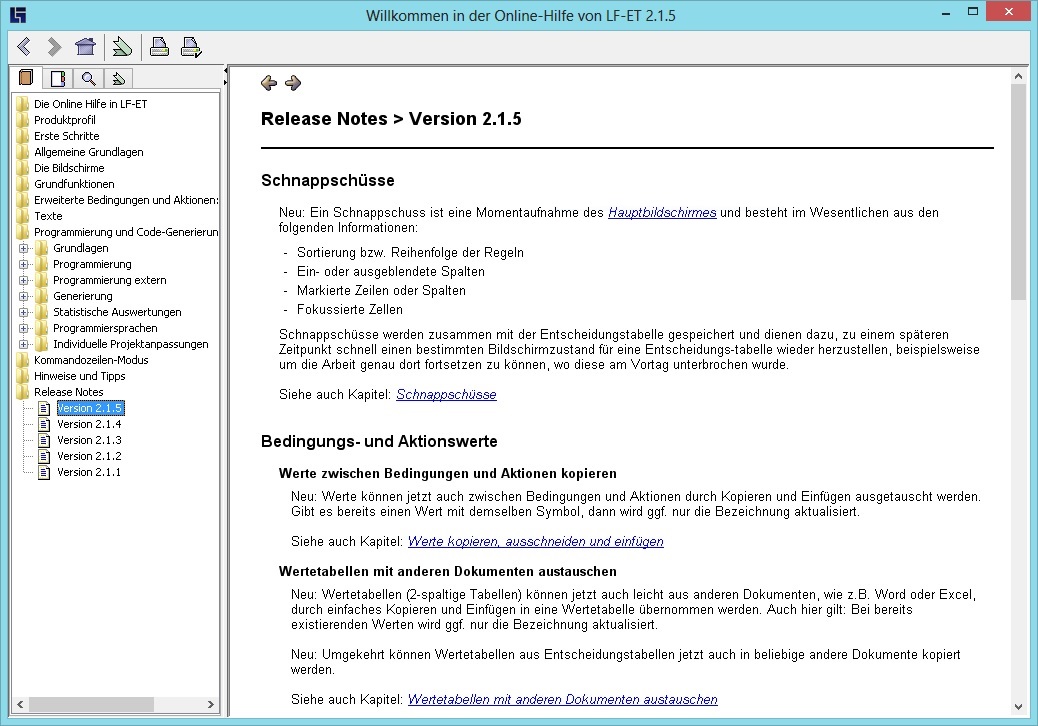
Task: Open the Favorites tab in navigation pane
Action: coord(118,79)
